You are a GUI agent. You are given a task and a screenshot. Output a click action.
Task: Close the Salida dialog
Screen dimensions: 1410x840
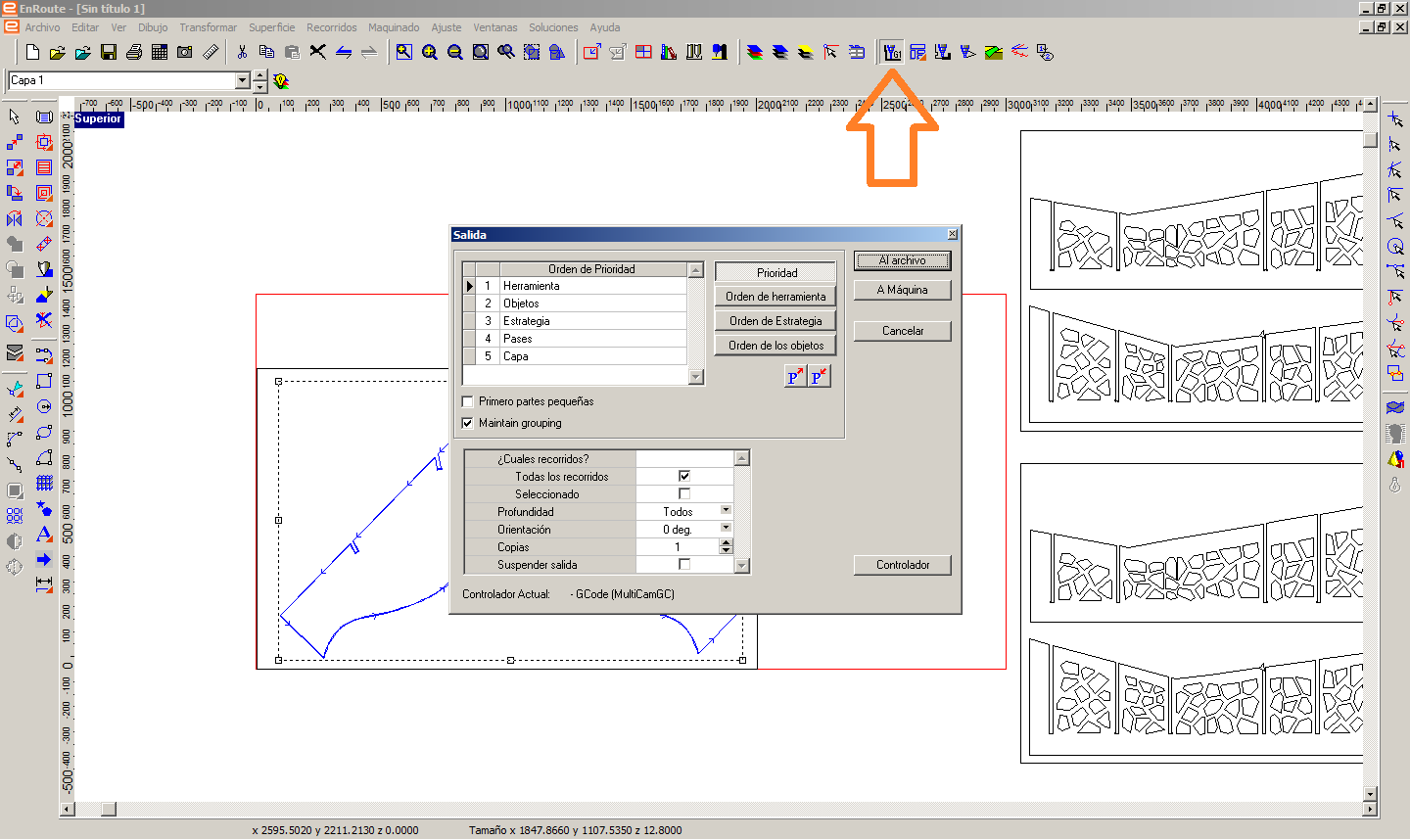953,235
